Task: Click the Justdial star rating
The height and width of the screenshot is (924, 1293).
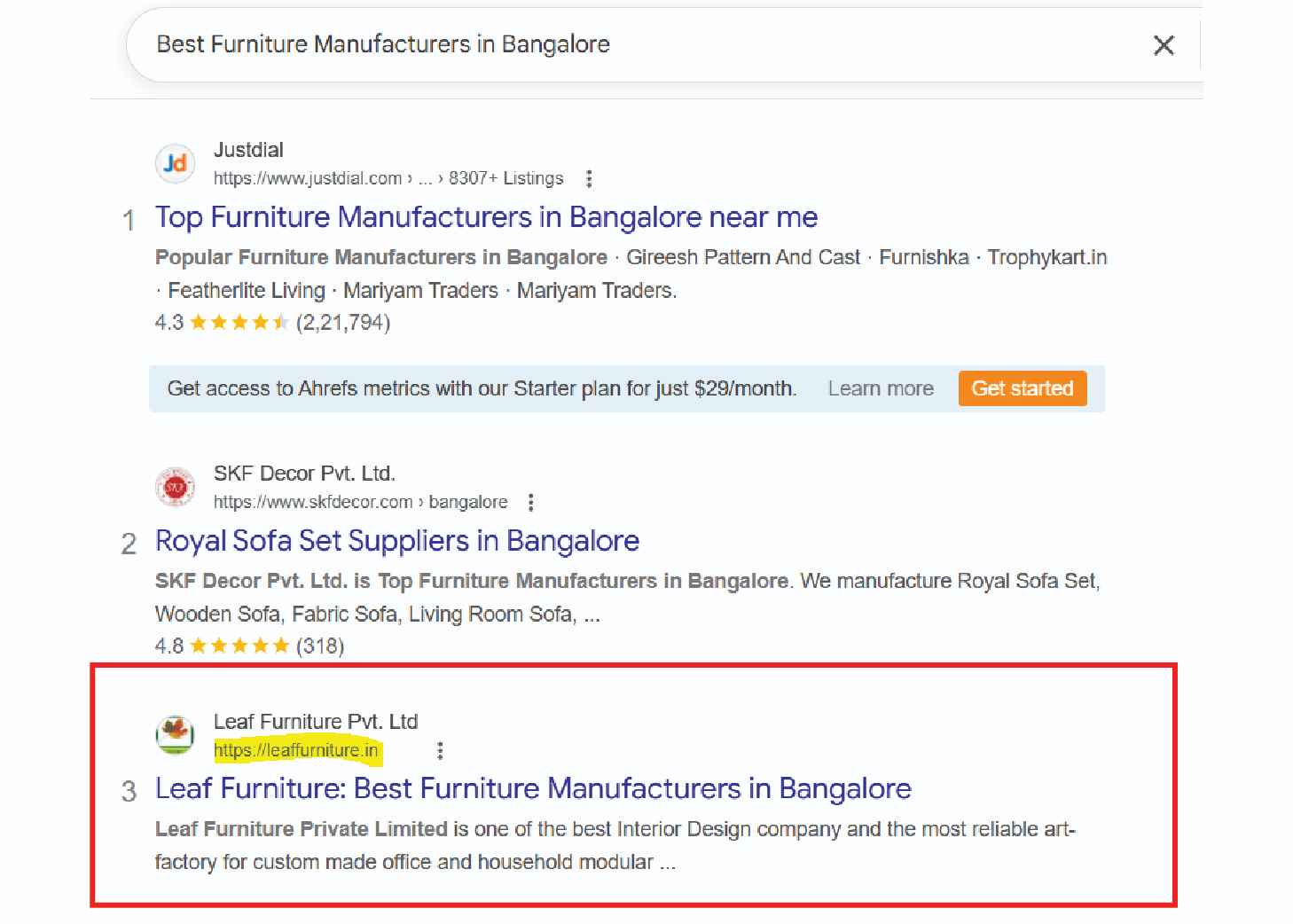Action: 239,323
